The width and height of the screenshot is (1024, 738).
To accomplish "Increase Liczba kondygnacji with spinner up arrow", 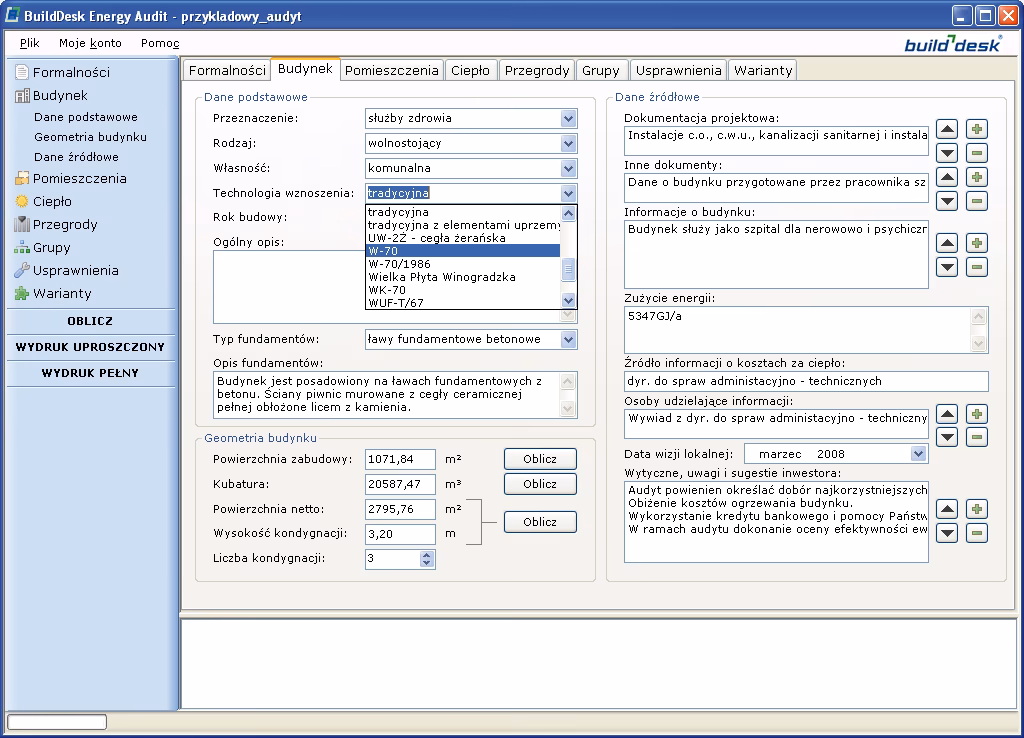I will 427,554.
